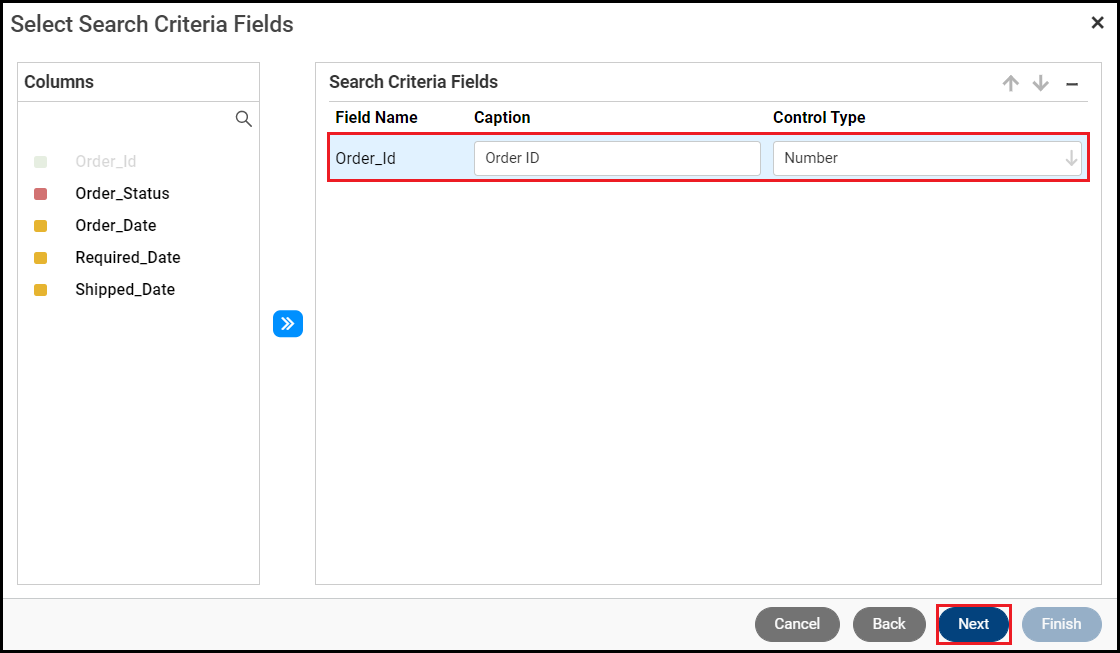Image resolution: width=1120 pixels, height=653 pixels.
Task: Click the Order ID caption text field
Action: [617, 158]
